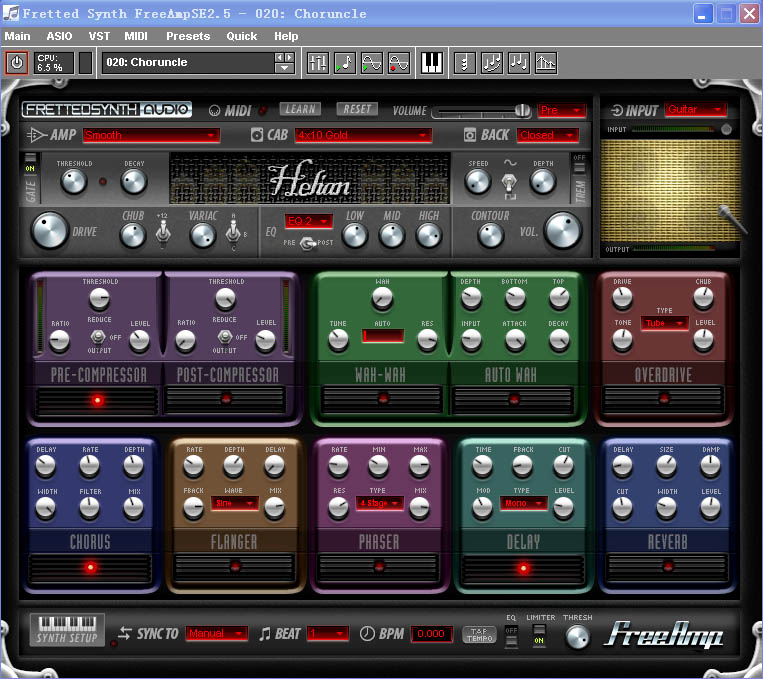The height and width of the screenshot is (679, 763).
Task: Open the EQ 2 dropdown
Action: click(x=309, y=221)
